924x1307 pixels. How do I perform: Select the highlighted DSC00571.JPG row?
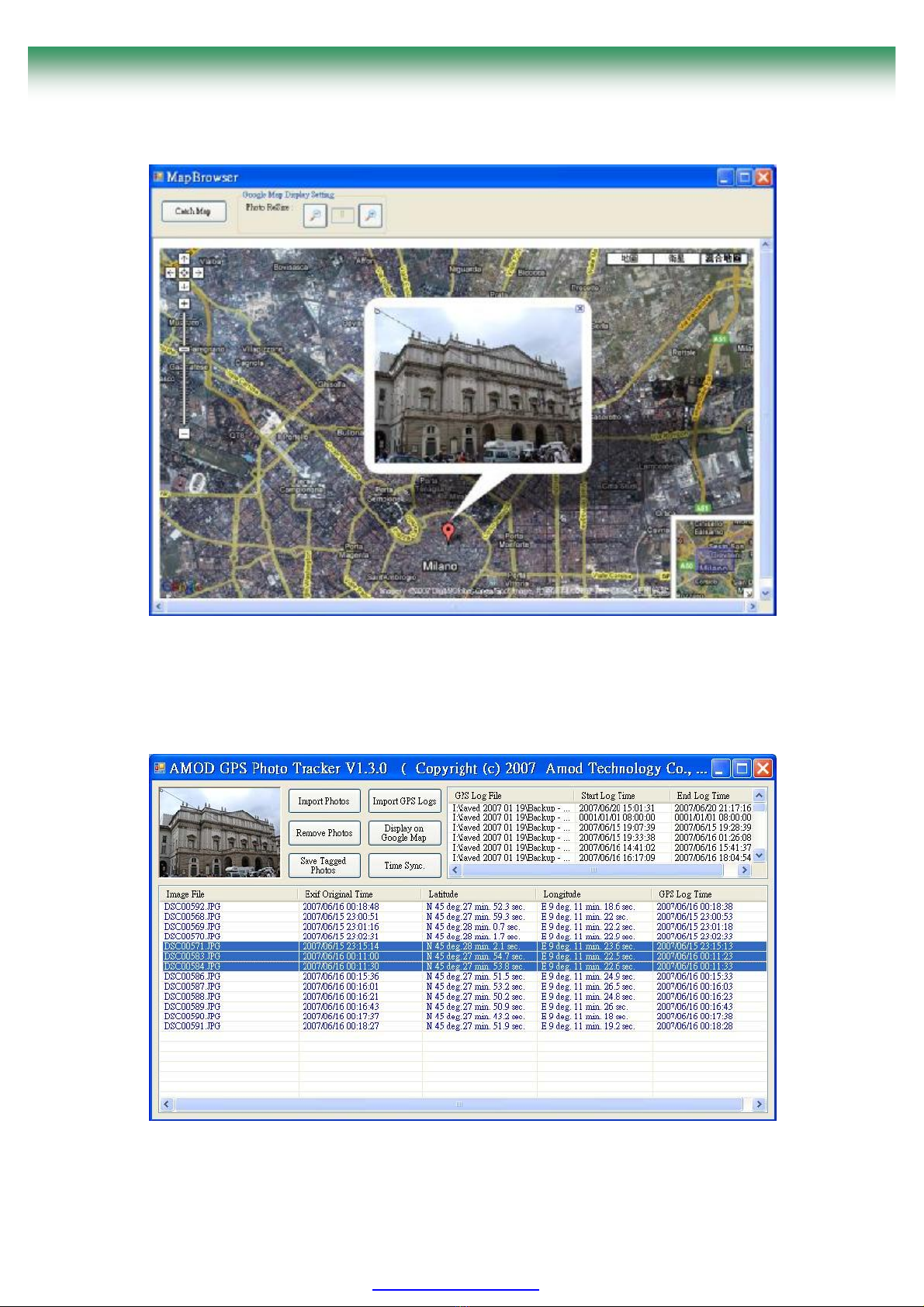point(463,946)
